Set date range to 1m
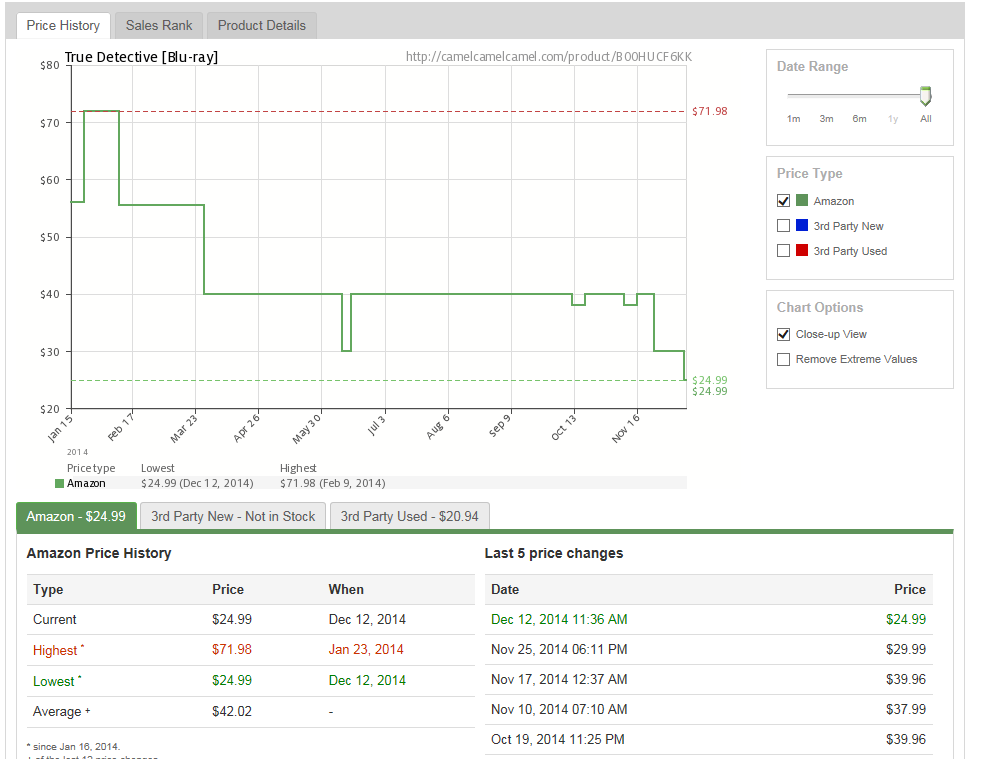Image resolution: width=990 pixels, height=759 pixels. coord(793,119)
